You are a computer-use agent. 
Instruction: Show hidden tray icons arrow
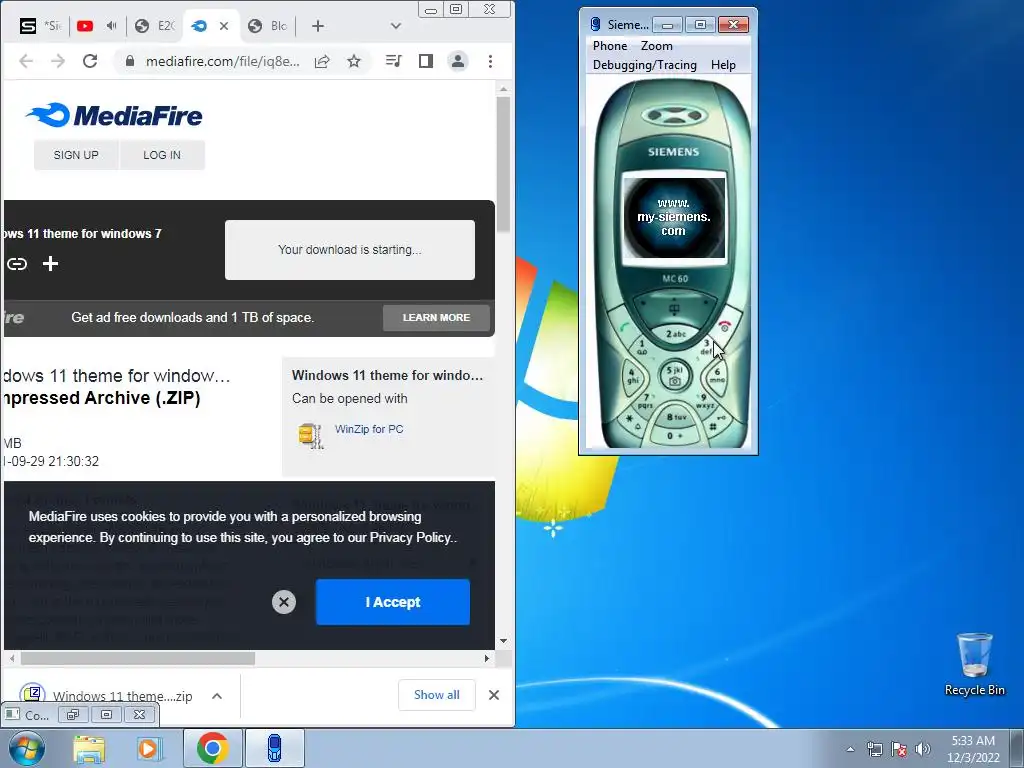[850, 749]
